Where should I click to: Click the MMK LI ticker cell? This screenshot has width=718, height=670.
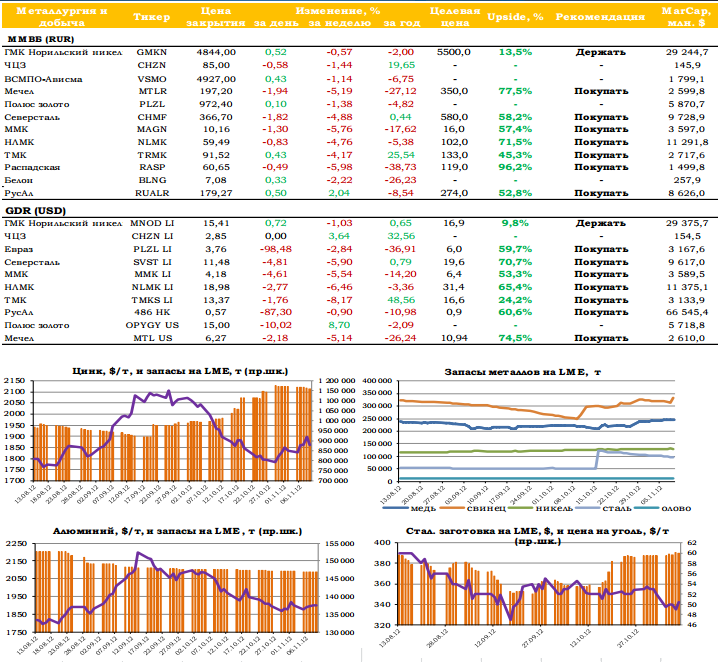[152, 274]
